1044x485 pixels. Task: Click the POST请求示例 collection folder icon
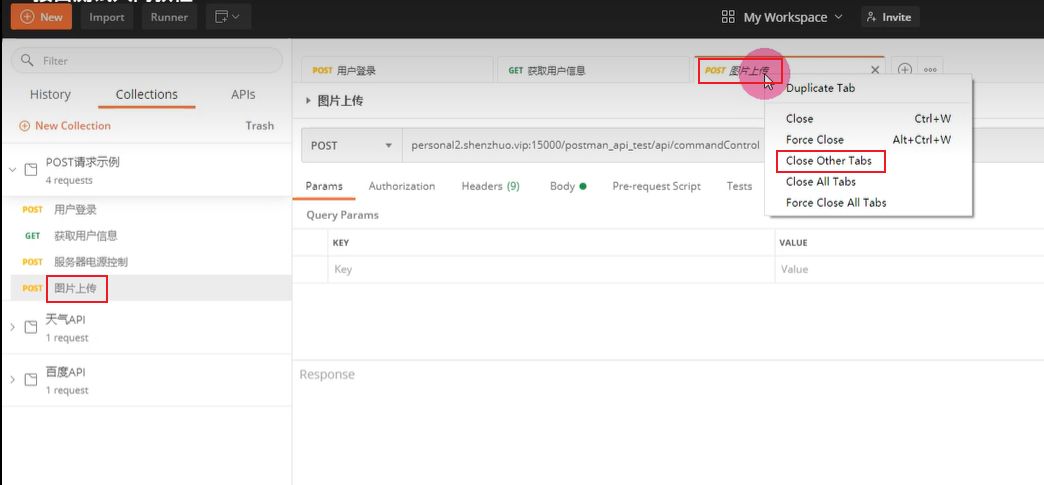tap(31, 170)
